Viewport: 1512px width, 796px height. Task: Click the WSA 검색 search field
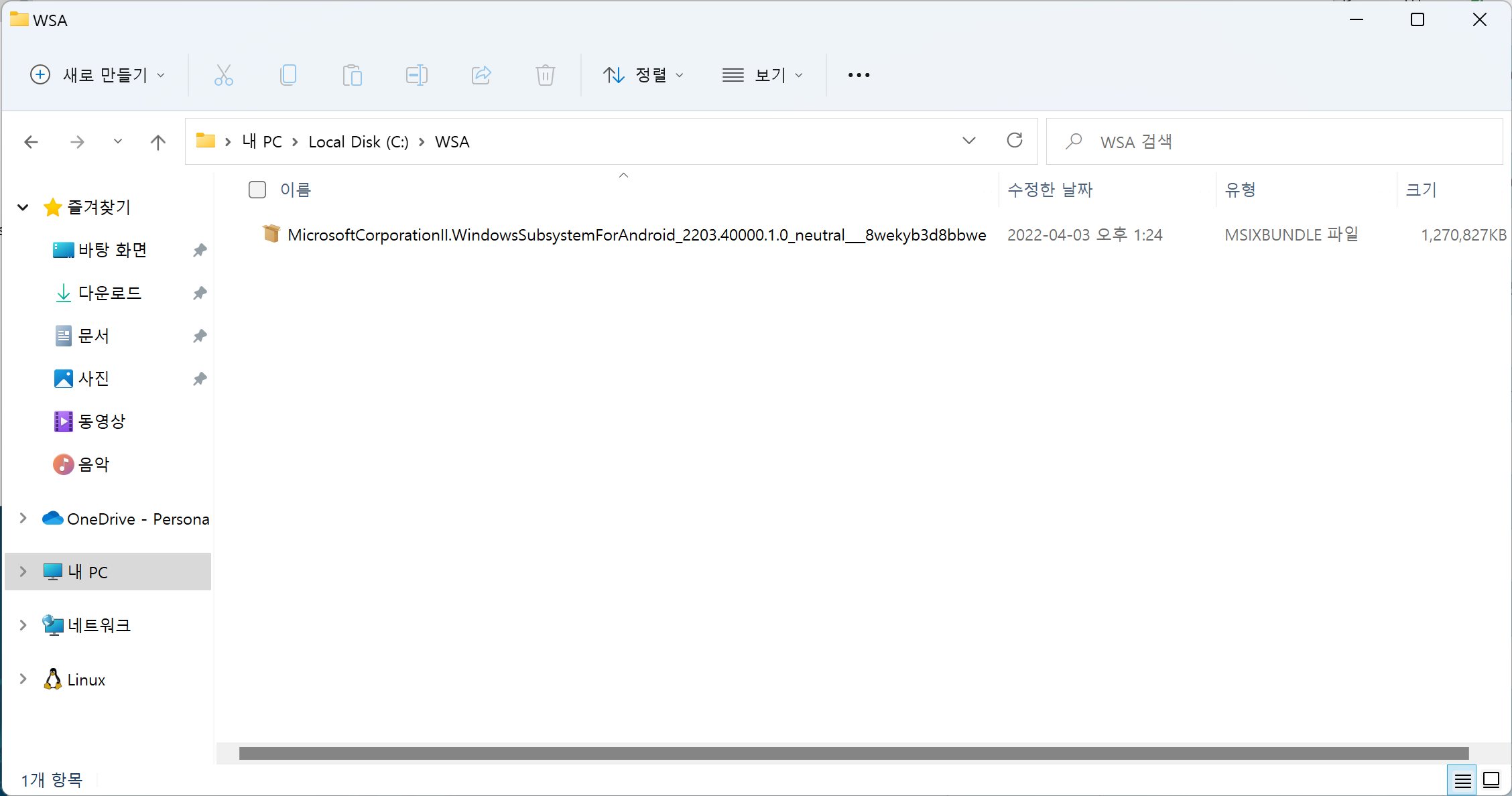point(1273,142)
